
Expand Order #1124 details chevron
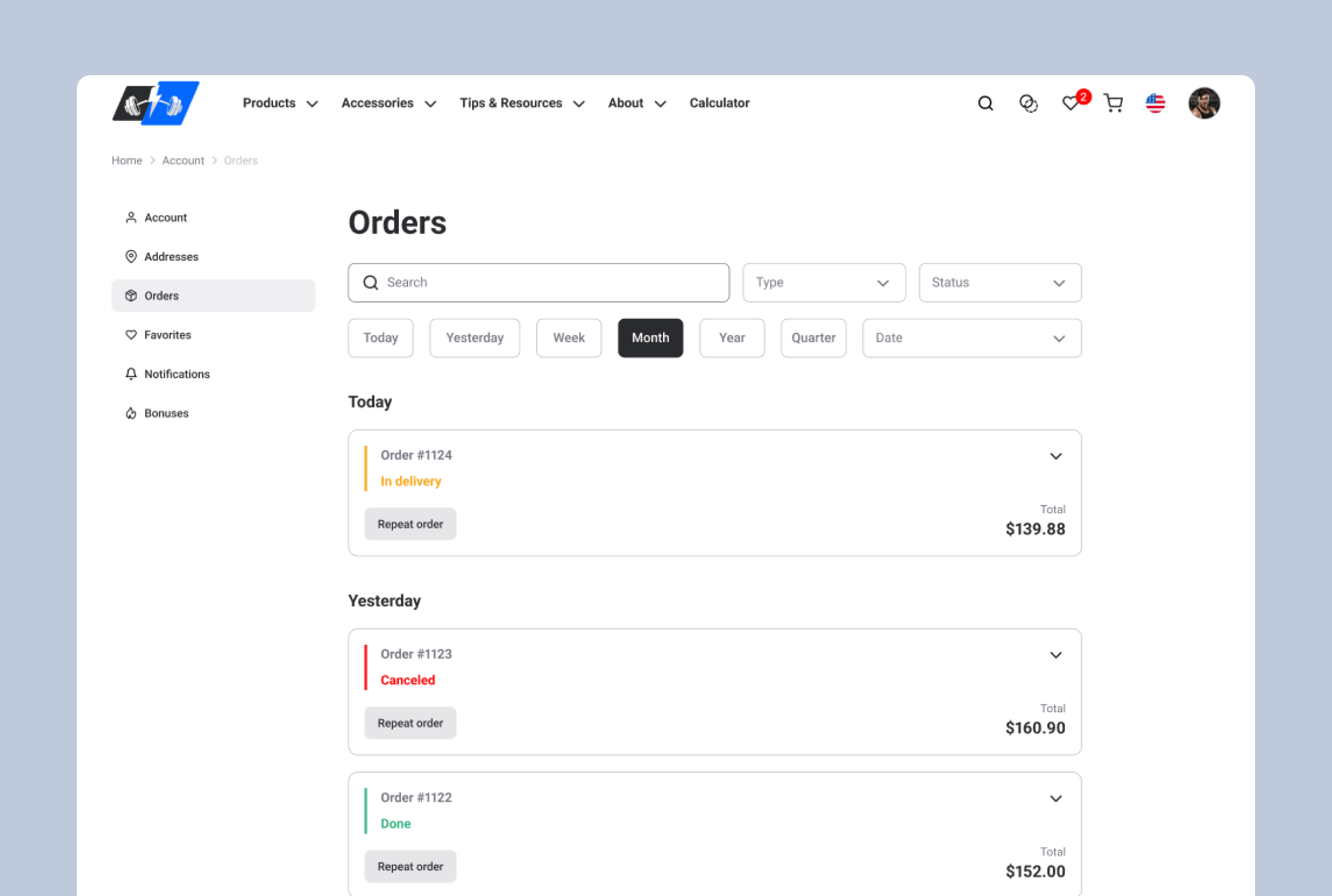pos(1056,456)
